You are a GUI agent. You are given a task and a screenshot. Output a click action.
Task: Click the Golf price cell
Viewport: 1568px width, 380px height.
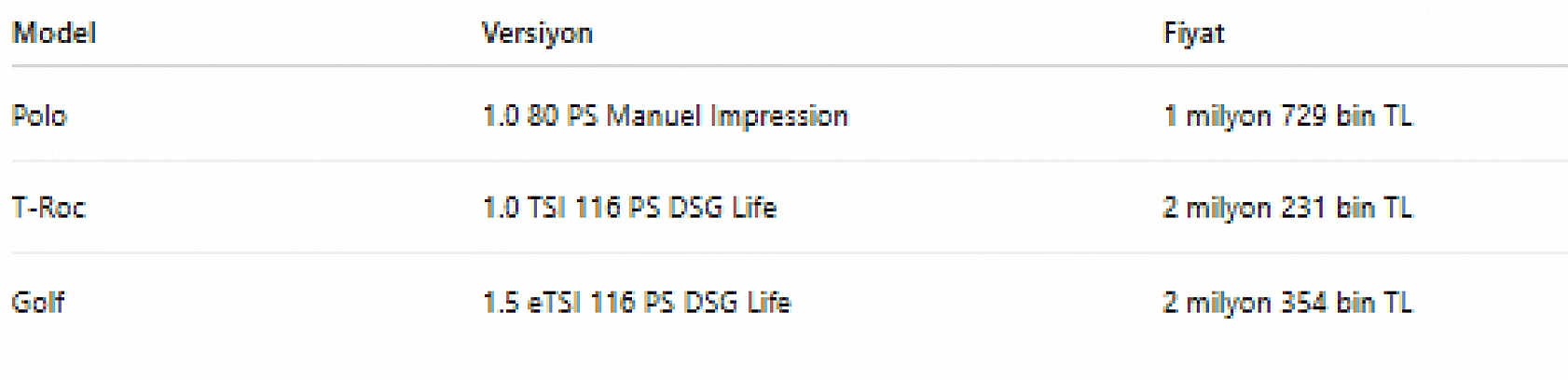pyautogui.click(x=1287, y=302)
